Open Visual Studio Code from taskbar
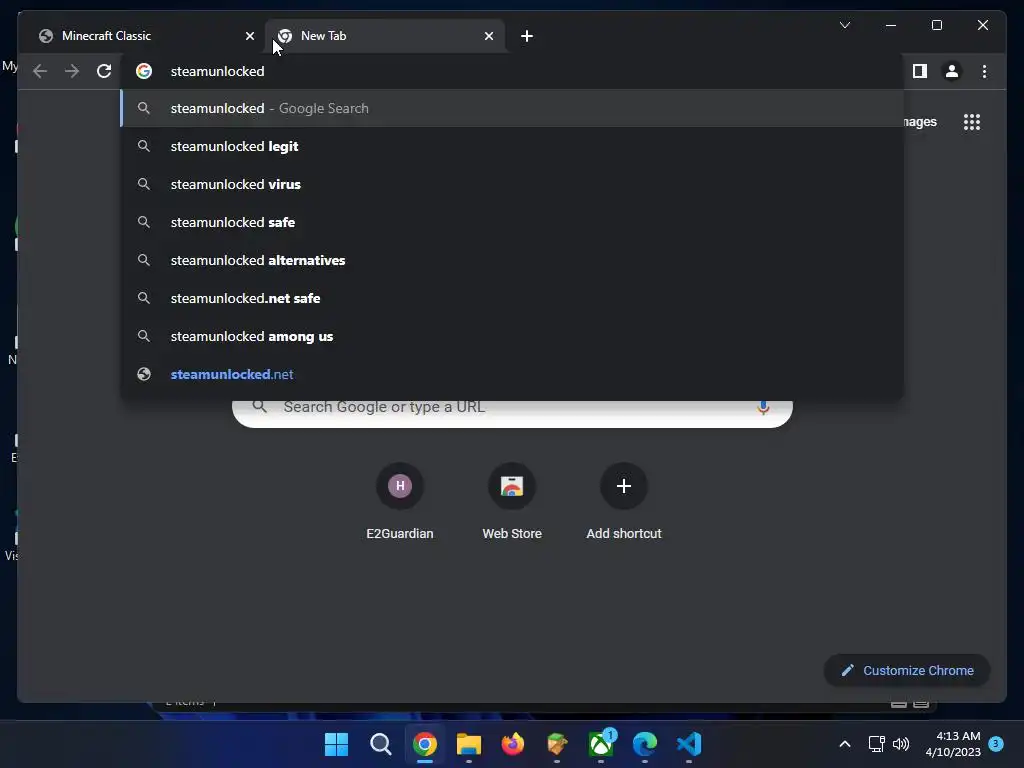The height and width of the screenshot is (768, 1024). click(689, 744)
